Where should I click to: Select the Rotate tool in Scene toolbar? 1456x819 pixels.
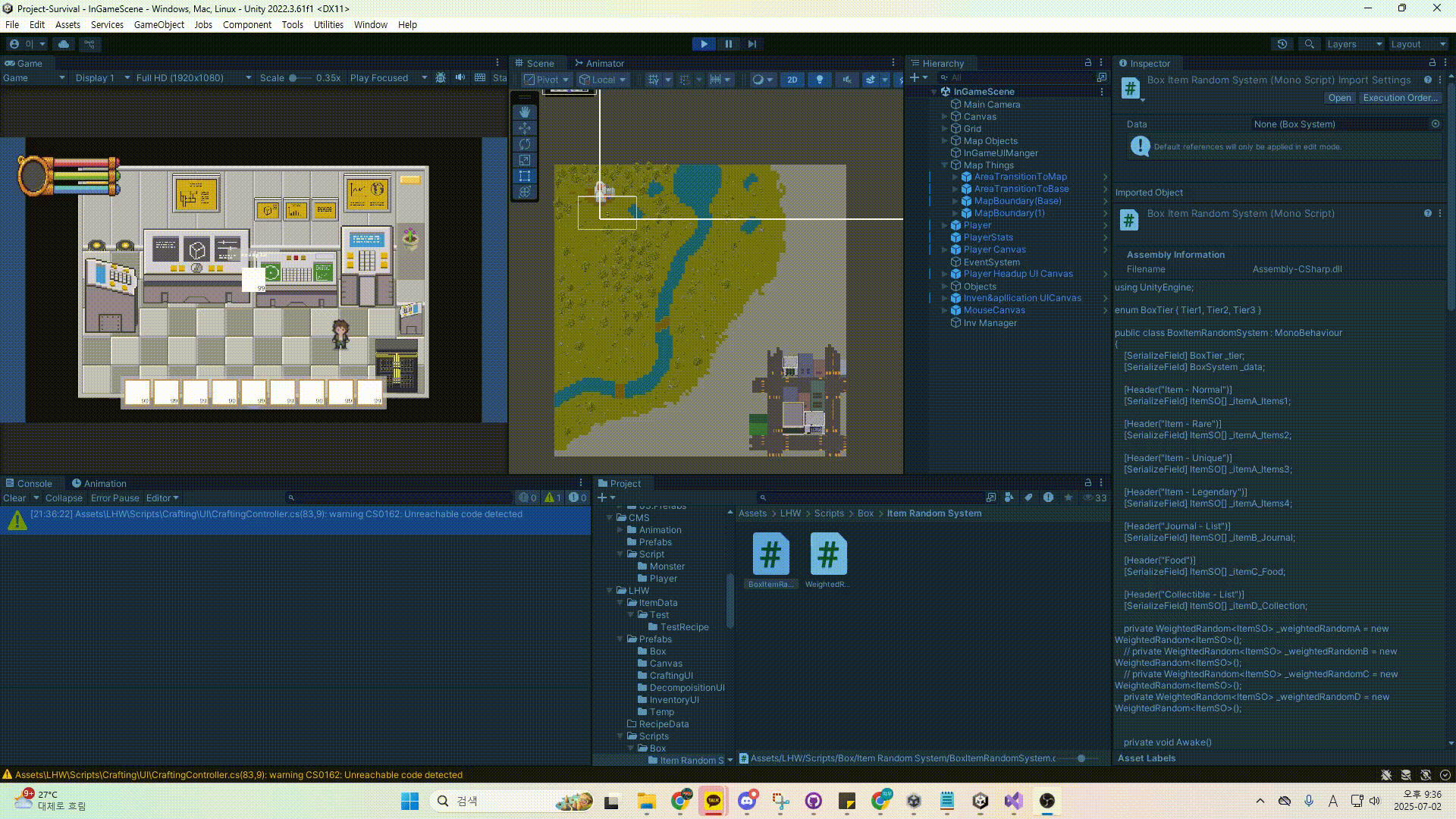point(525,143)
